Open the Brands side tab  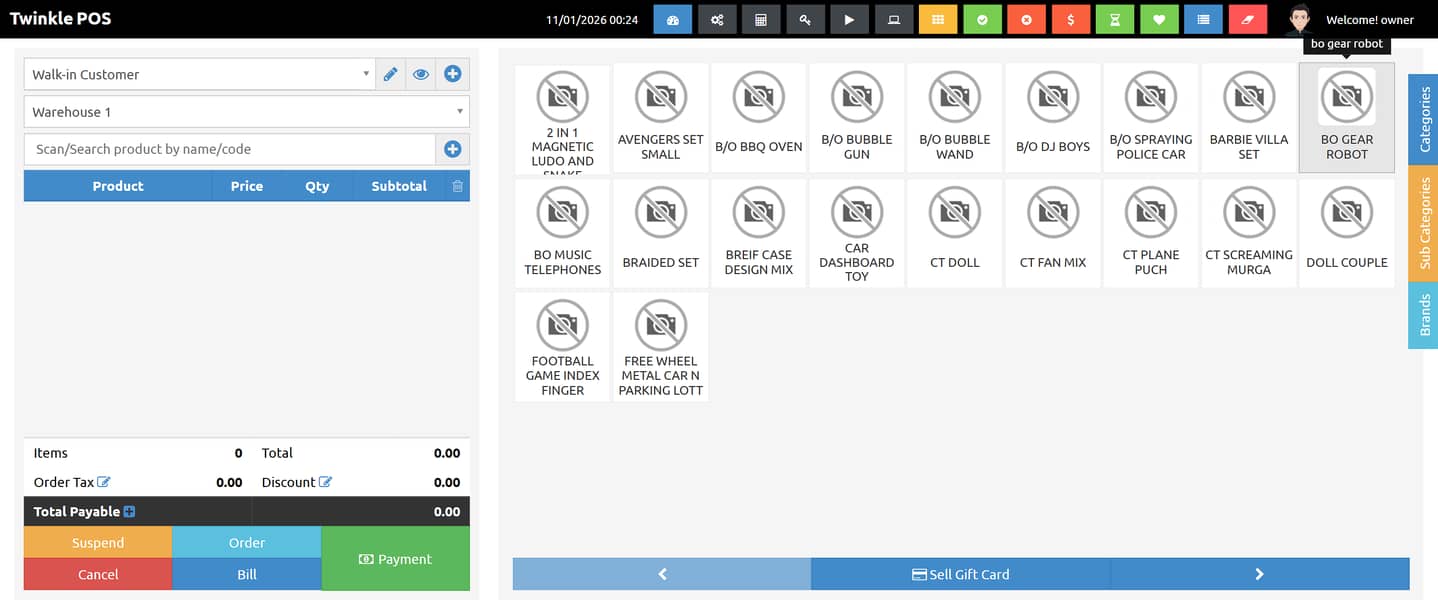[x=1424, y=315]
